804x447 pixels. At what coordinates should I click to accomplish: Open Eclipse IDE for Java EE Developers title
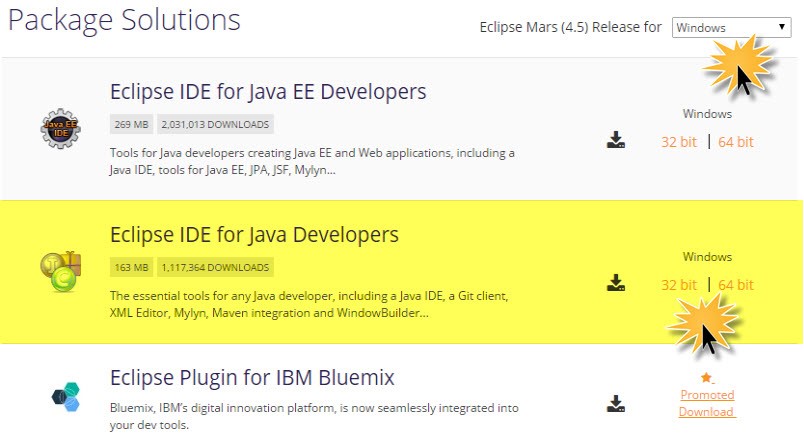(x=268, y=92)
